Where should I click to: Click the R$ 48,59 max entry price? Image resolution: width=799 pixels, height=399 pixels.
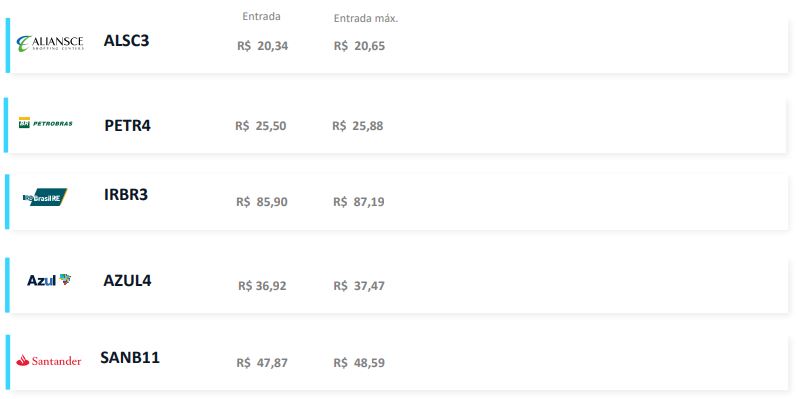(359, 363)
